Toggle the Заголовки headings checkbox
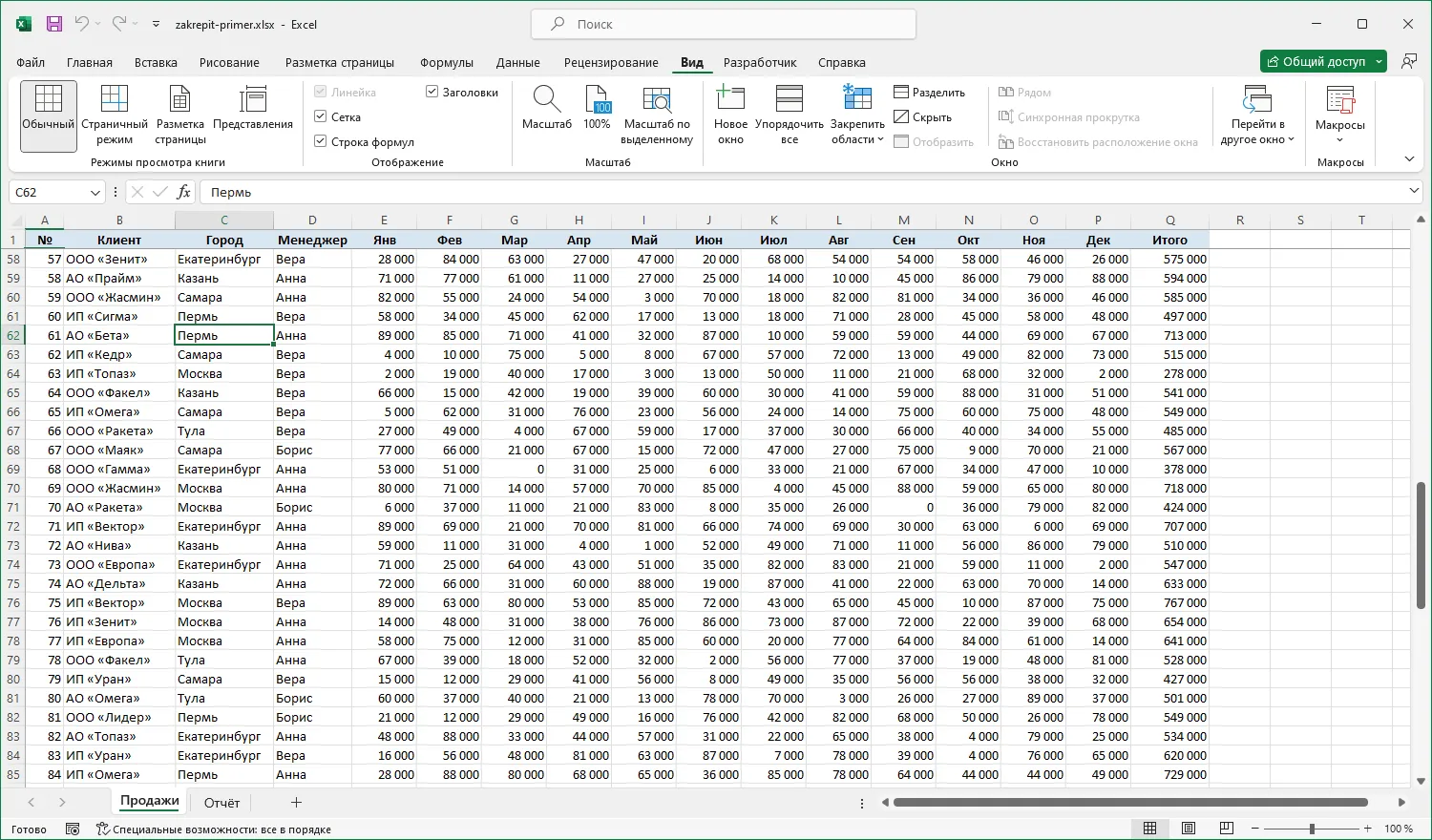This screenshot has height=840, width=1432. tap(432, 92)
